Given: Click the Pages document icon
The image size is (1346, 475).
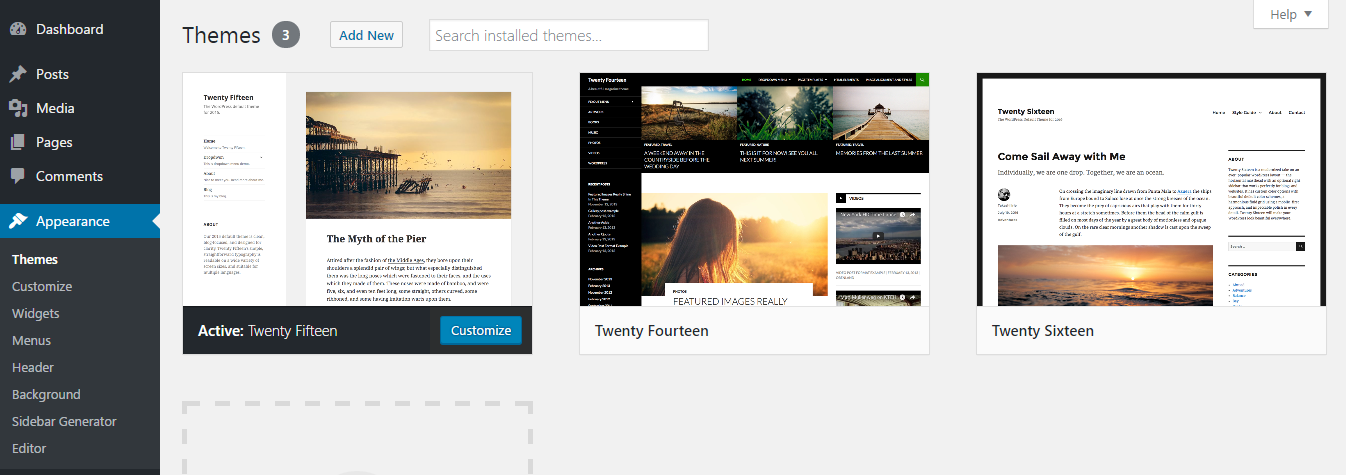Looking at the screenshot, I should [x=18, y=142].
